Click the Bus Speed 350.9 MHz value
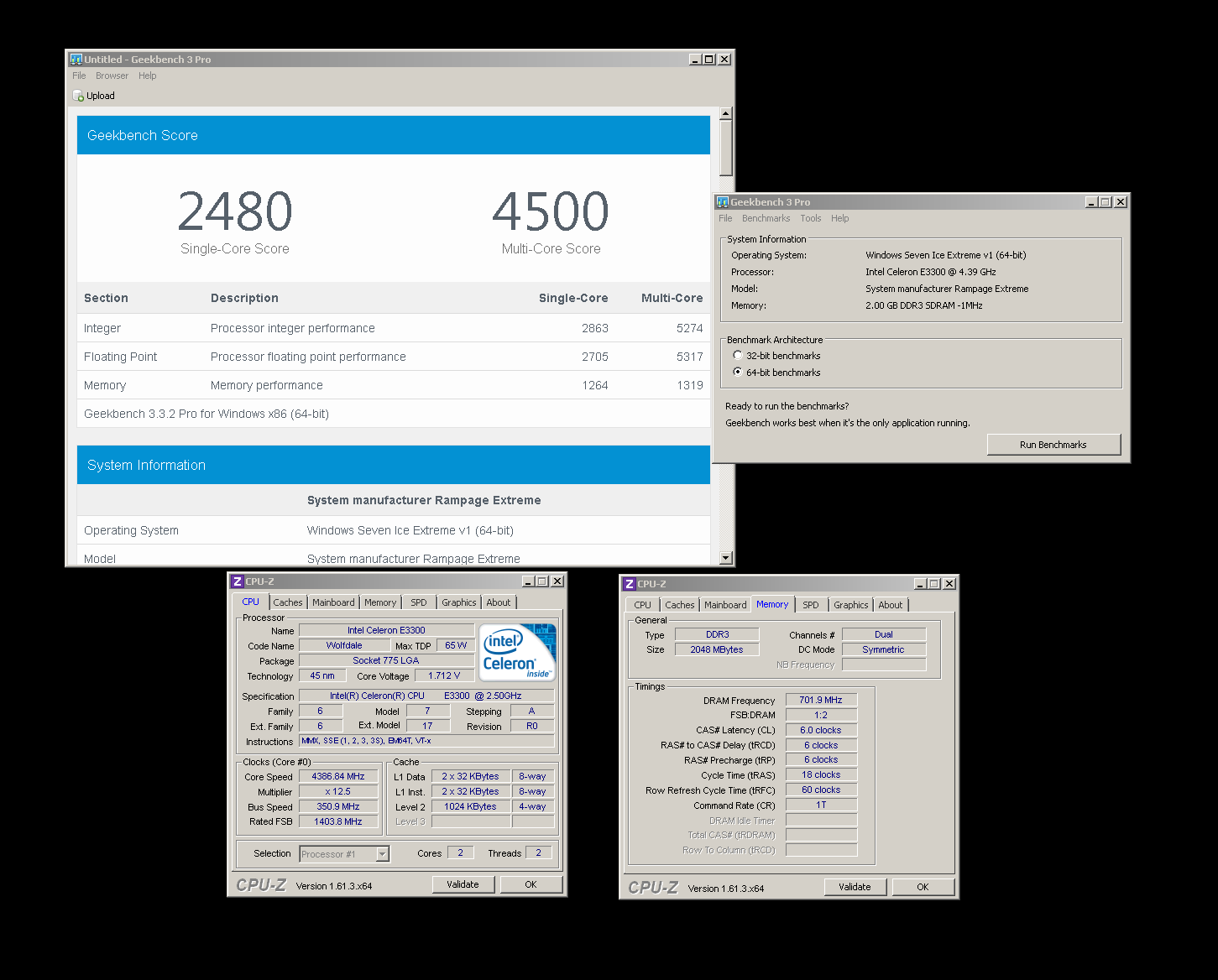The image size is (1218, 980). click(x=338, y=806)
